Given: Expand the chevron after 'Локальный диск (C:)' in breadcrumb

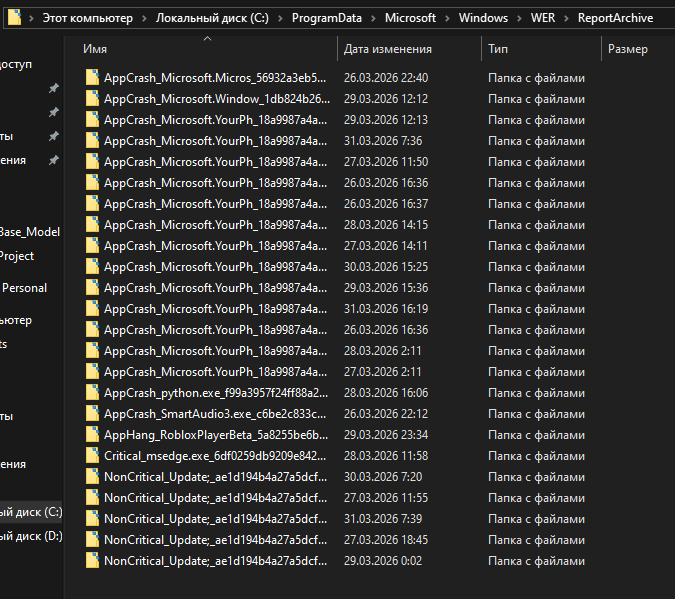Looking at the screenshot, I should tap(280, 18).
